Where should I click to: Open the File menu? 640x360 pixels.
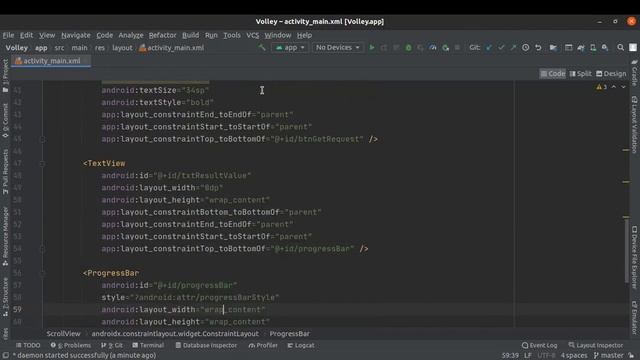8,35
